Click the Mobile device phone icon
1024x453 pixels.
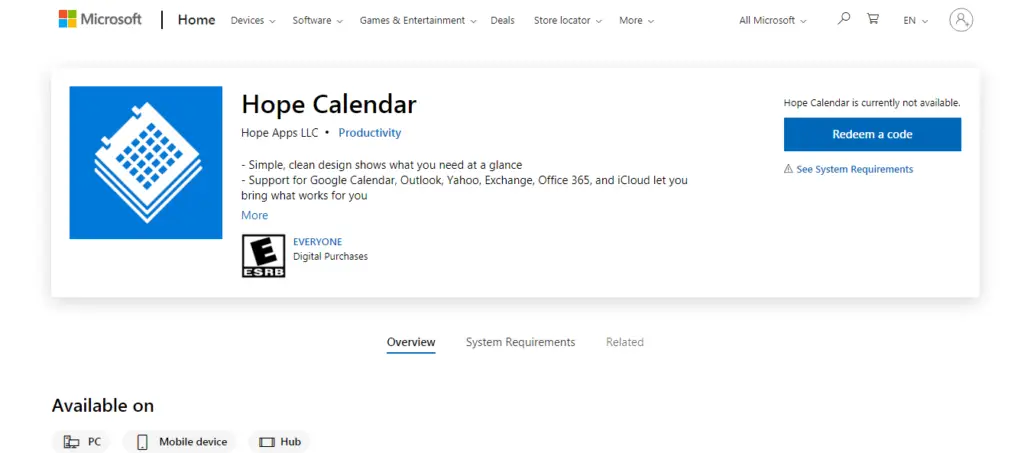142,442
